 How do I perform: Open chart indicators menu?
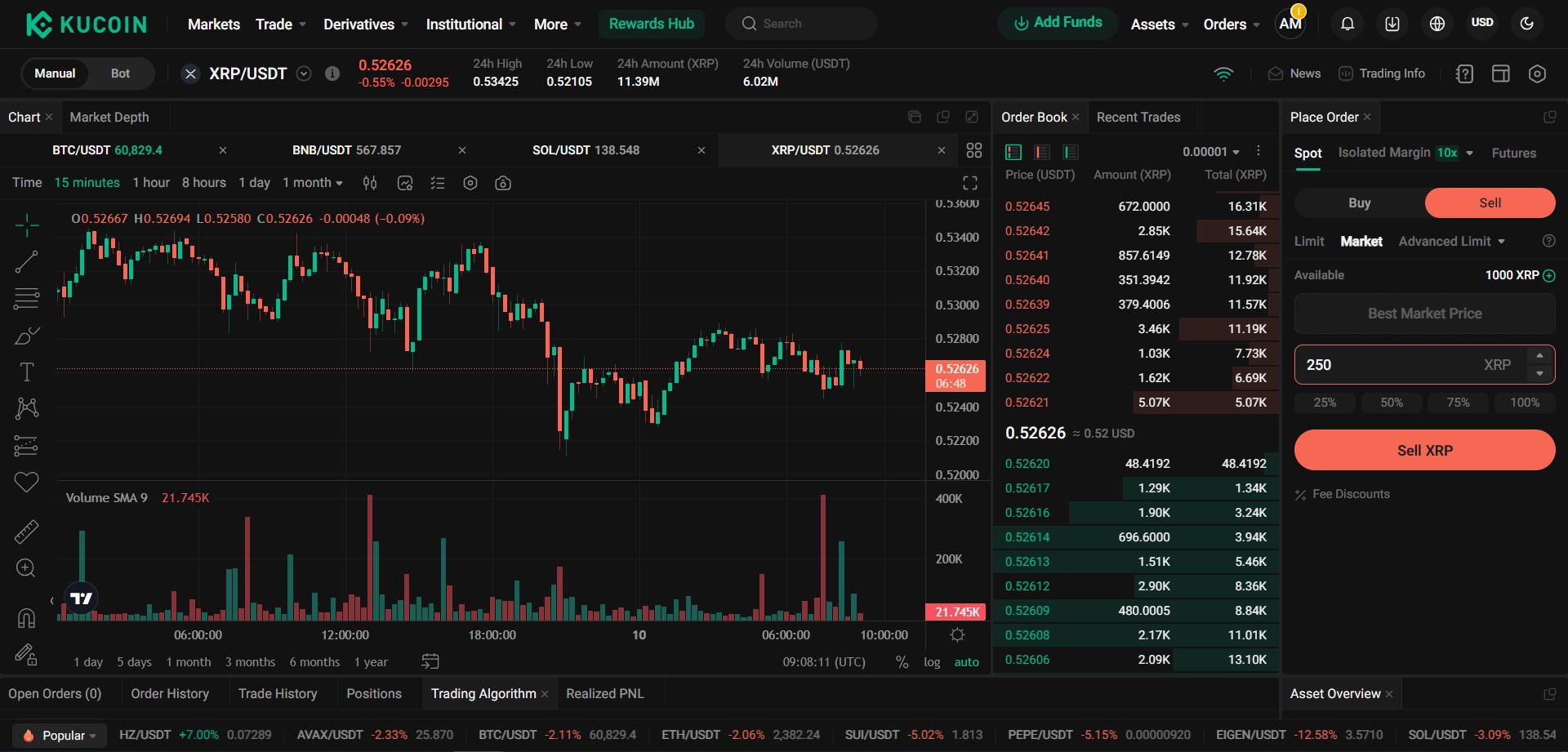405,183
